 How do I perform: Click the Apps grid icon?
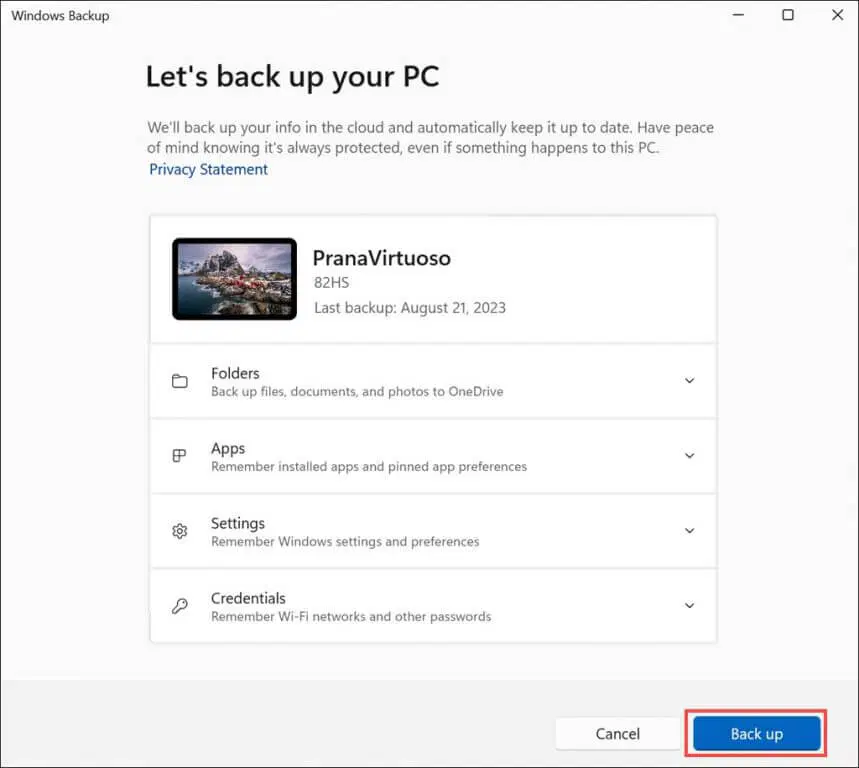[x=180, y=456]
